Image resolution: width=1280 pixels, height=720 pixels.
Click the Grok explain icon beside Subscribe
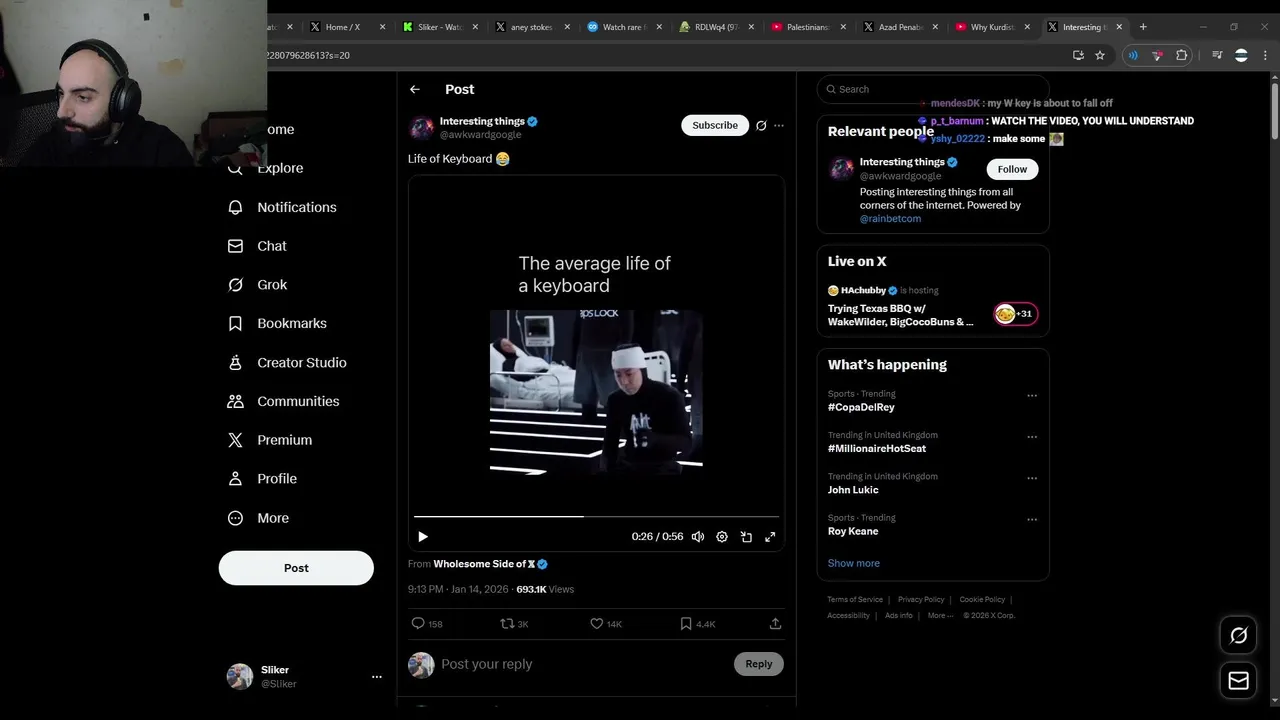pos(761,125)
